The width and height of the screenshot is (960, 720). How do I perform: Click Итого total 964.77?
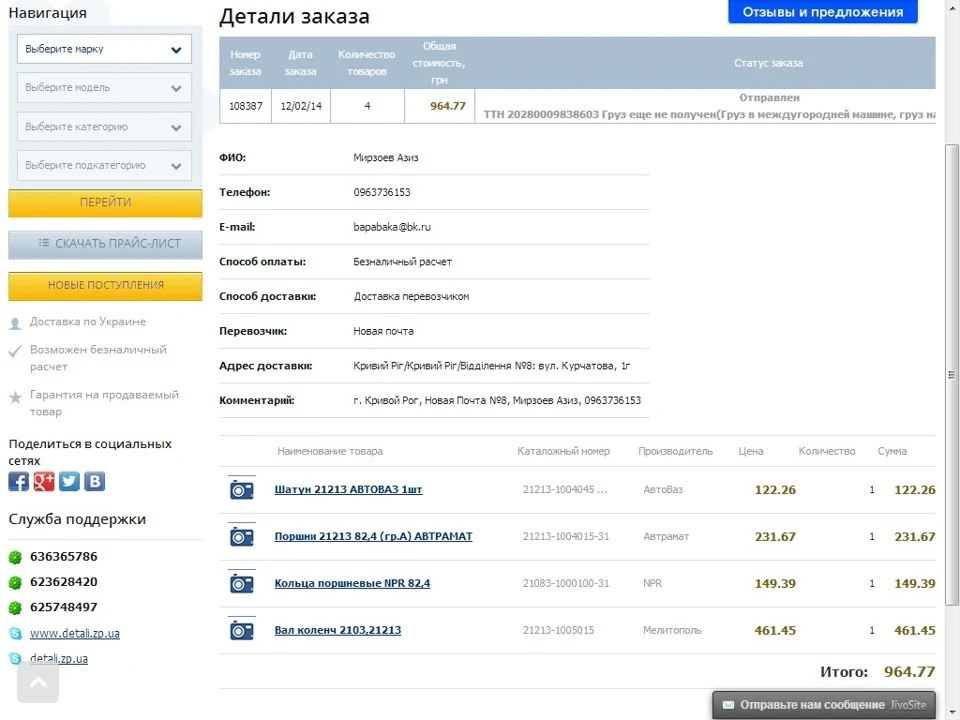[909, 672]
